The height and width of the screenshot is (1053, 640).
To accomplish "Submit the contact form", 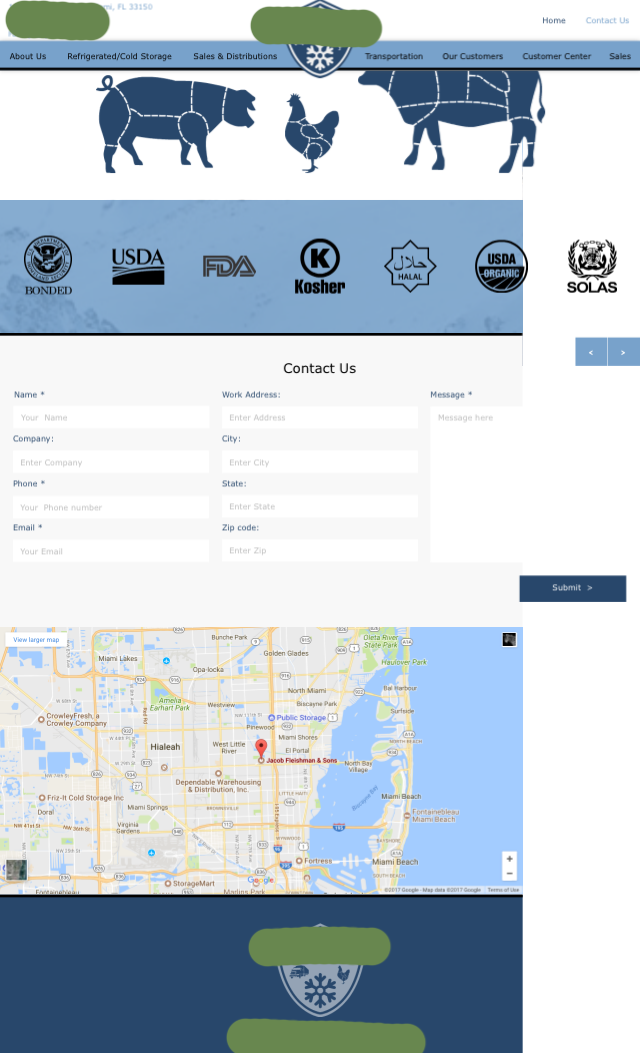I will click(573, 588).
